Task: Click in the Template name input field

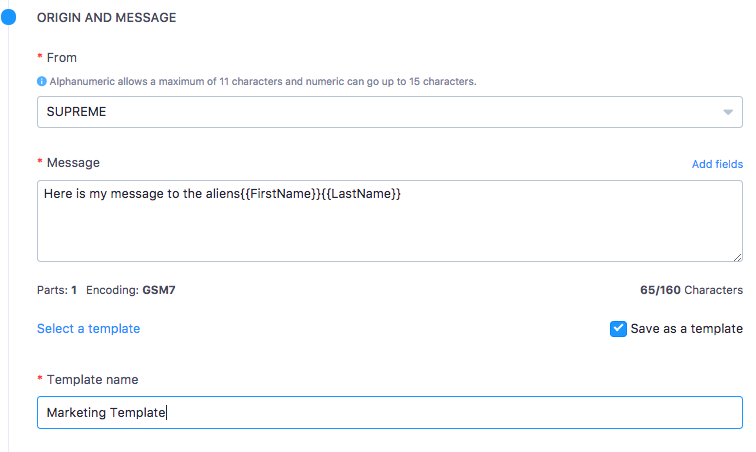Action: tap(390, 412)
